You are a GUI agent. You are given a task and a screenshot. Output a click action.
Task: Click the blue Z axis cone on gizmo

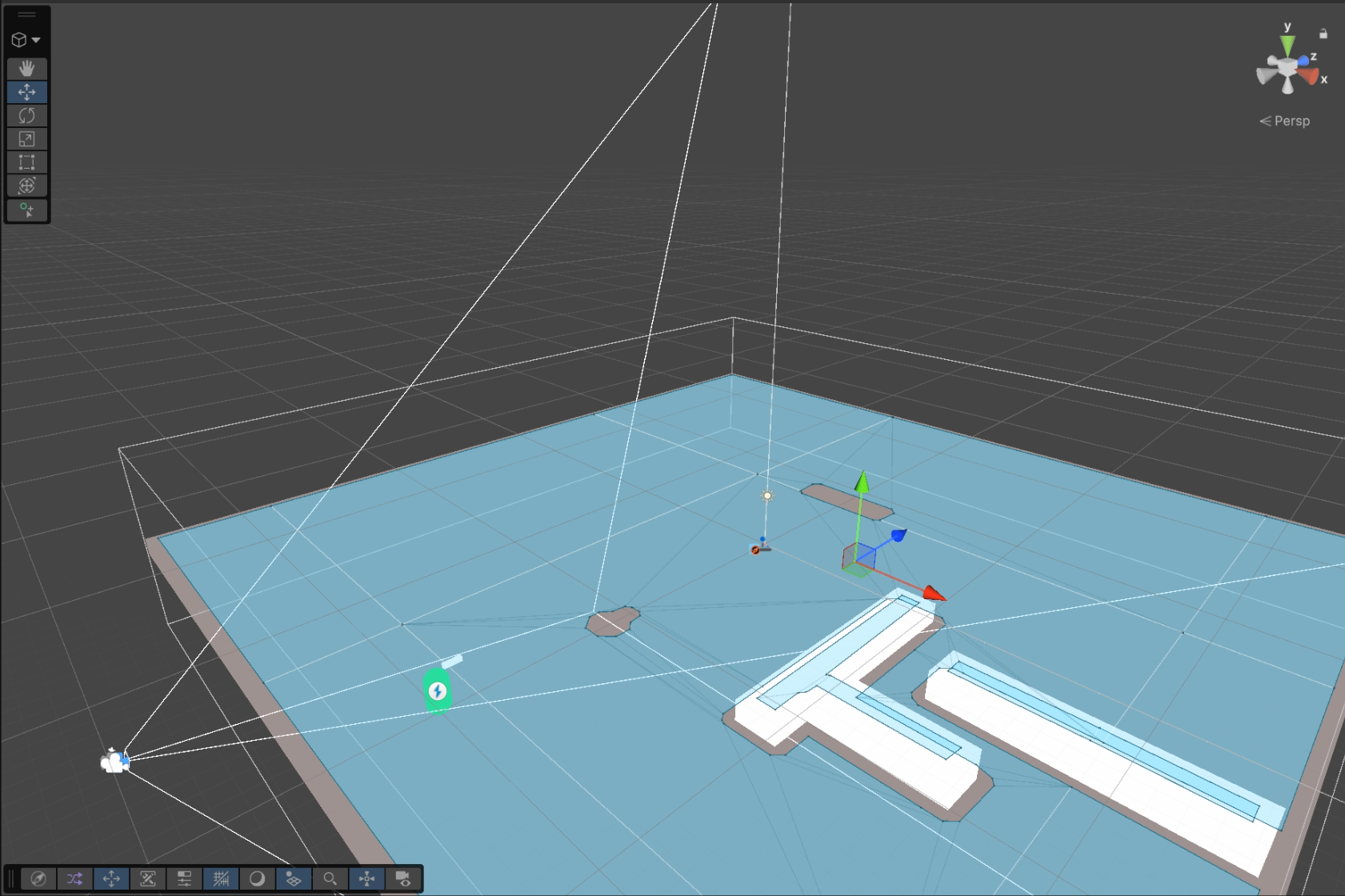(1303, 60)
